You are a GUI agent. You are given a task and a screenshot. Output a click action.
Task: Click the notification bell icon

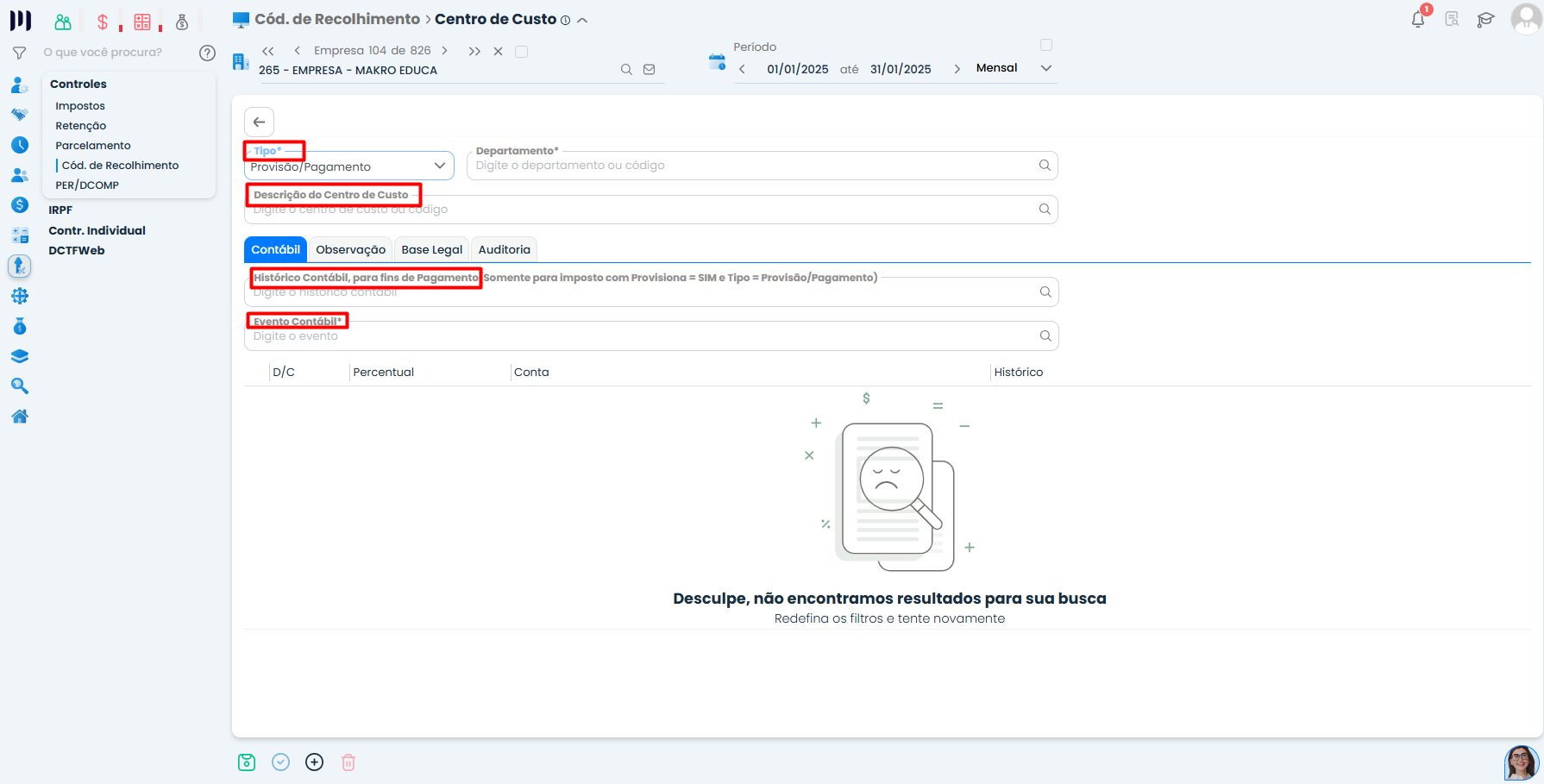click(1417, 19)
